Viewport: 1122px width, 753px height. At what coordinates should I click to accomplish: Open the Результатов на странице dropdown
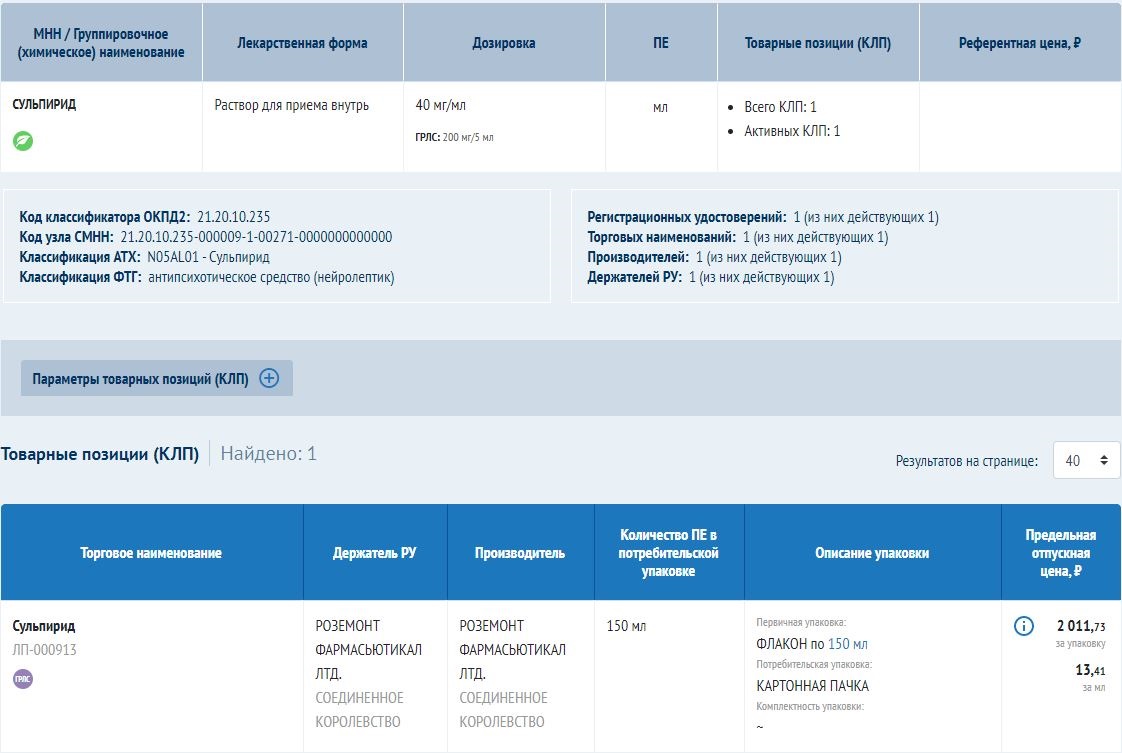point(1086,461)
